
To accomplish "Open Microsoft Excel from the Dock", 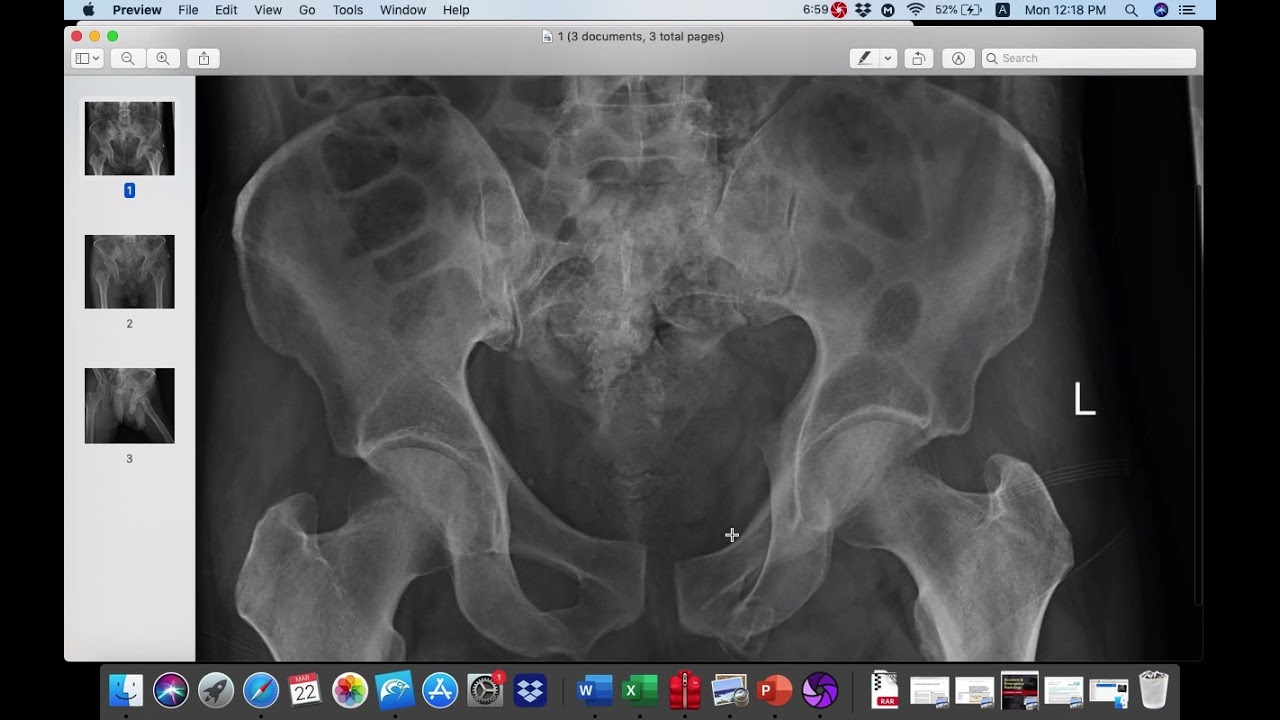I will point(638,690).
